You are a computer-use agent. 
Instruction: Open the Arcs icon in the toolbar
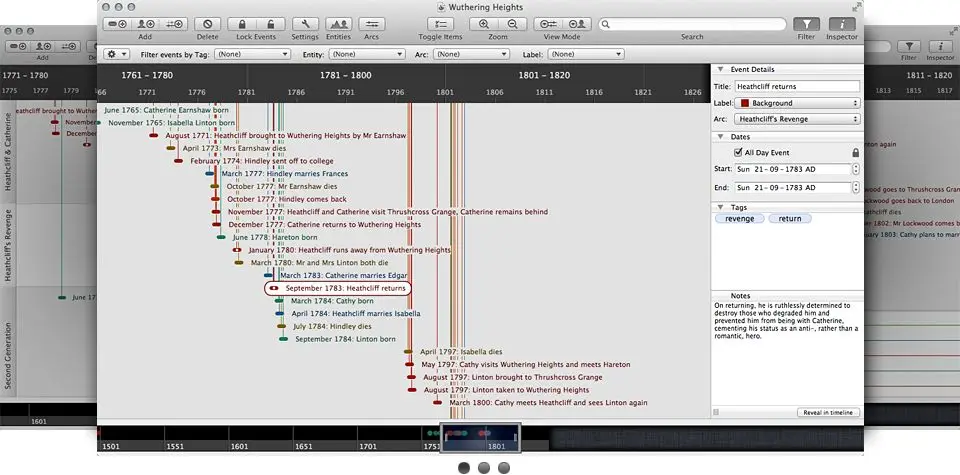[371, 24]
